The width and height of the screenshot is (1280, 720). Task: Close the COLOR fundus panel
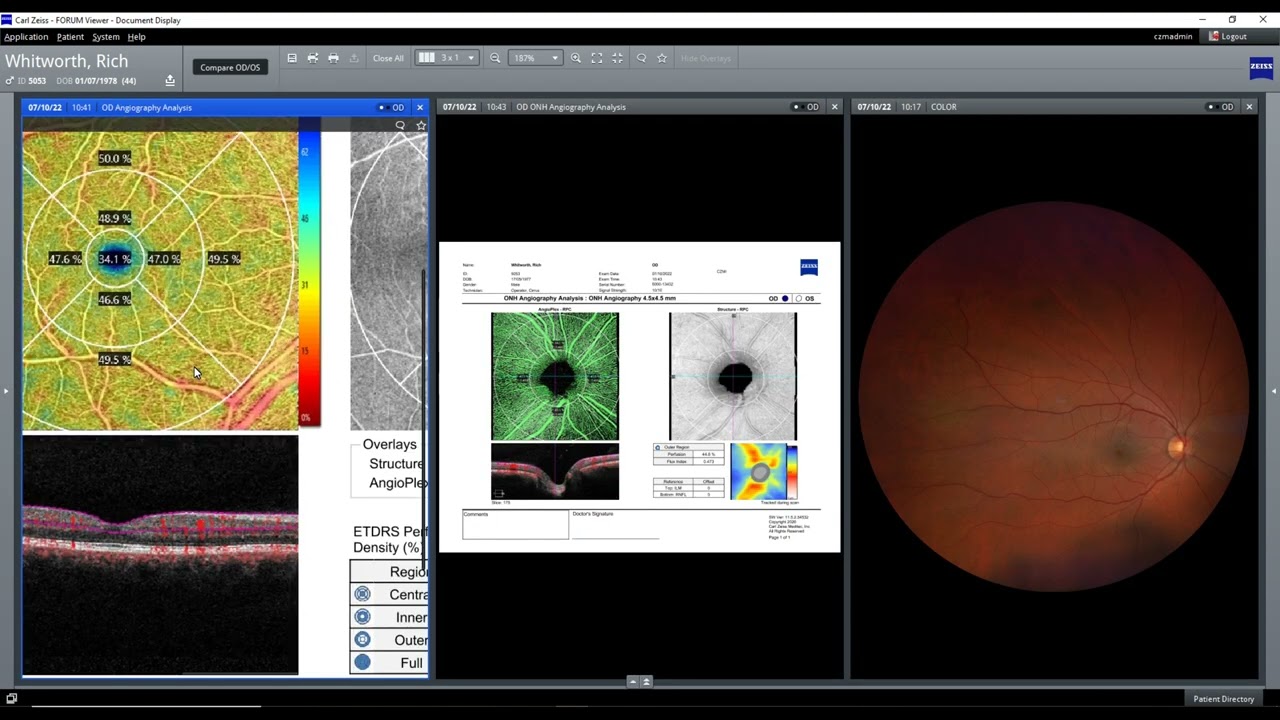(1249, 107)
